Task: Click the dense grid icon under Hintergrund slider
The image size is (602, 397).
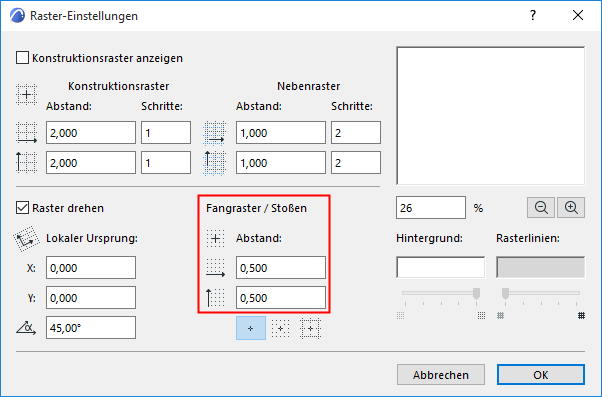Action: pos(481,316)
